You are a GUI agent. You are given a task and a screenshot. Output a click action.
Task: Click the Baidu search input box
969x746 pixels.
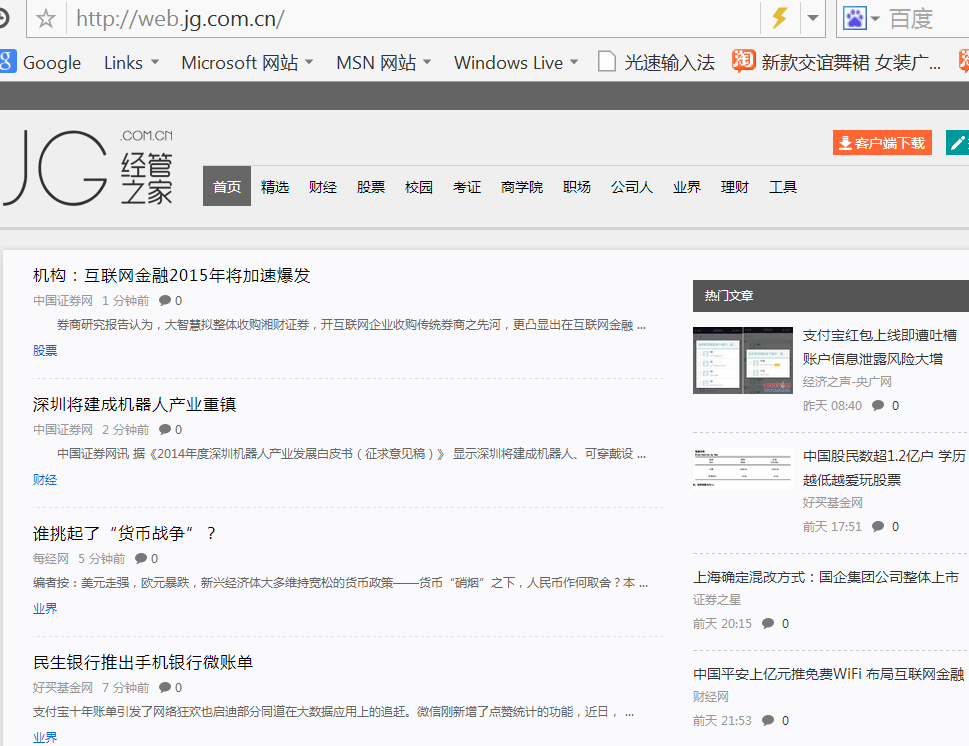(927, 19)
